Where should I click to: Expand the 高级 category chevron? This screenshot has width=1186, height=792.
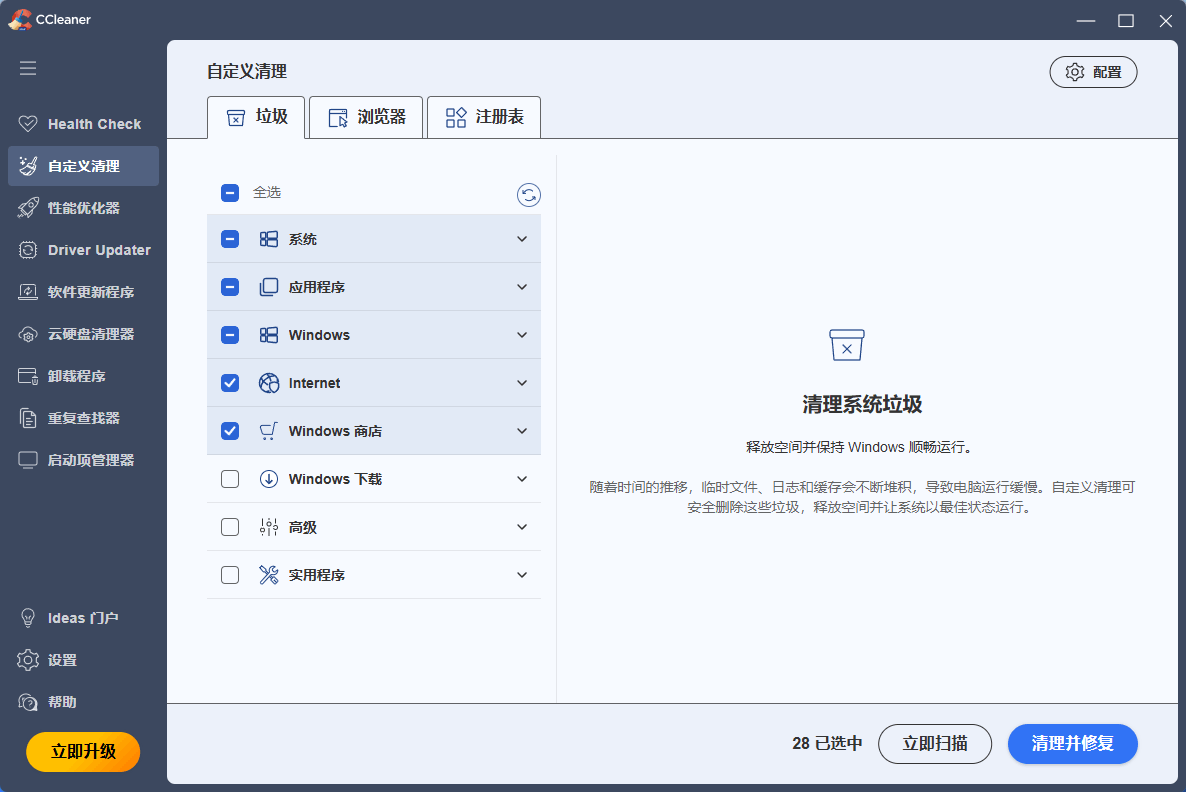tap(521, 527)
